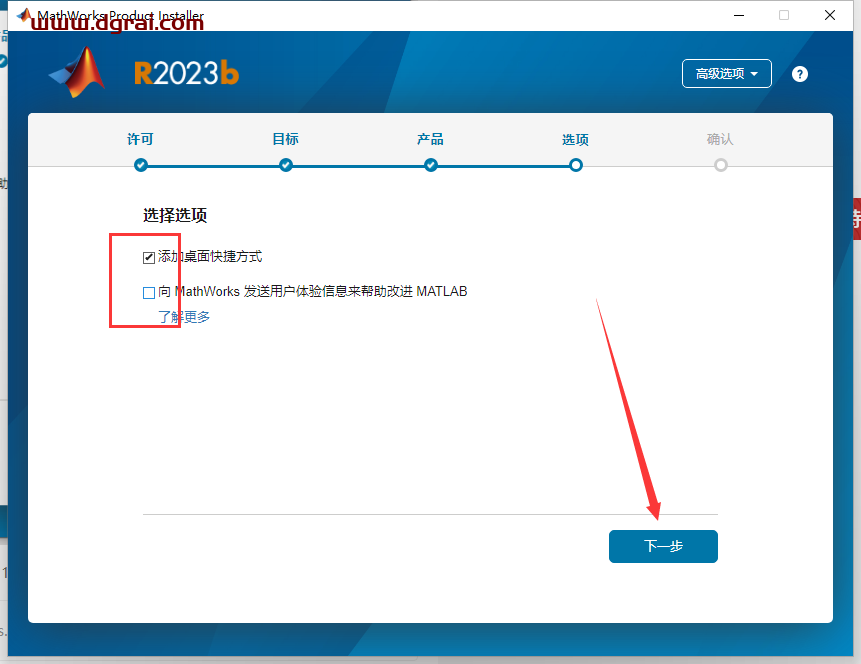
Task: Uncheck 添加桌面快捷方式 checkbox
Action: (149, 258)
